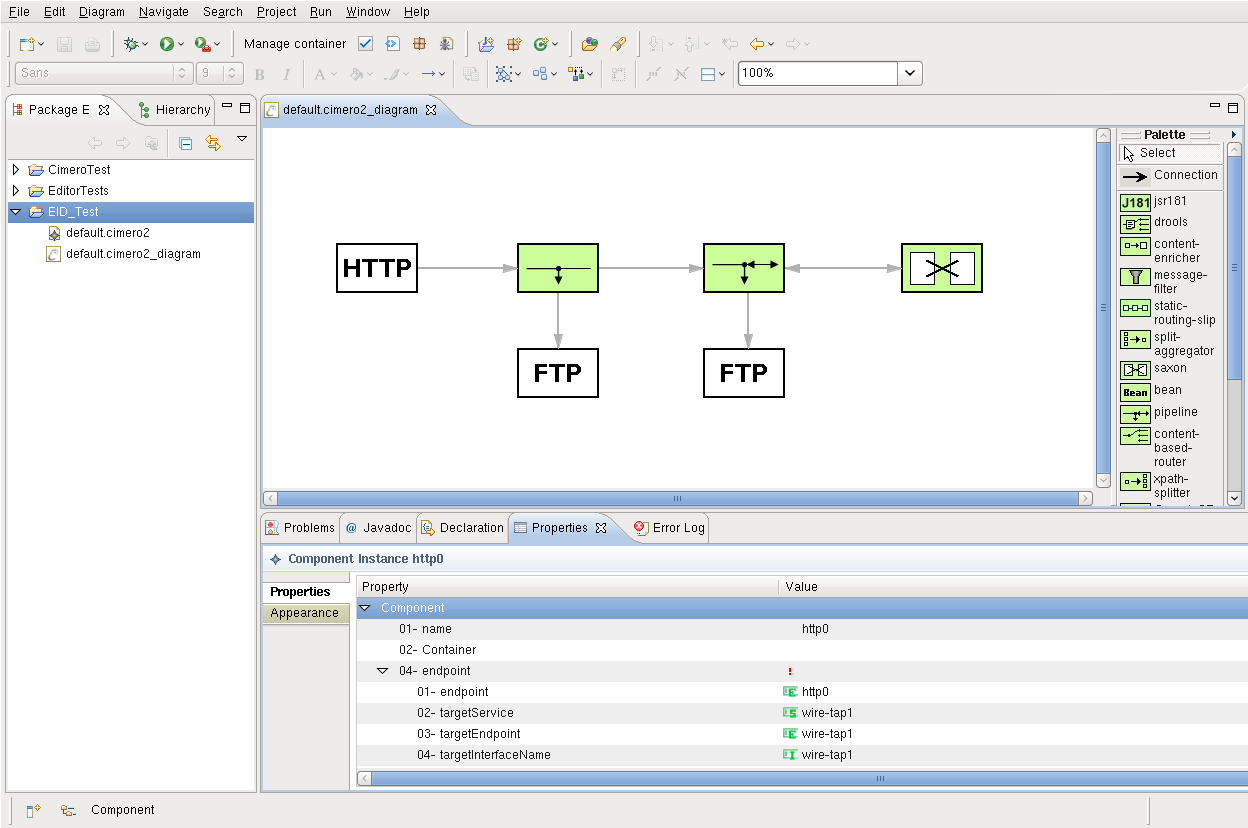Toggle Link with Editor in Package Explorer

click(213, 143)
